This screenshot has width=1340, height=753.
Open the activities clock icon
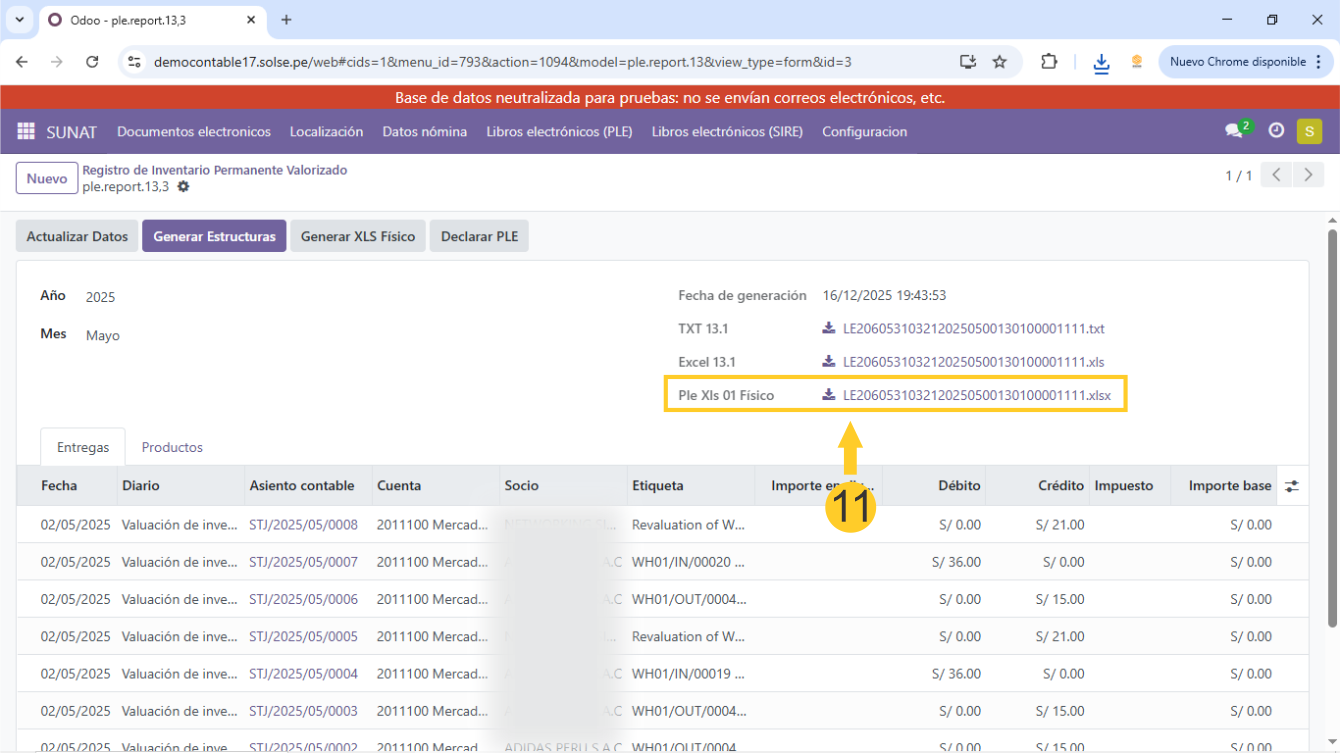1276,131
